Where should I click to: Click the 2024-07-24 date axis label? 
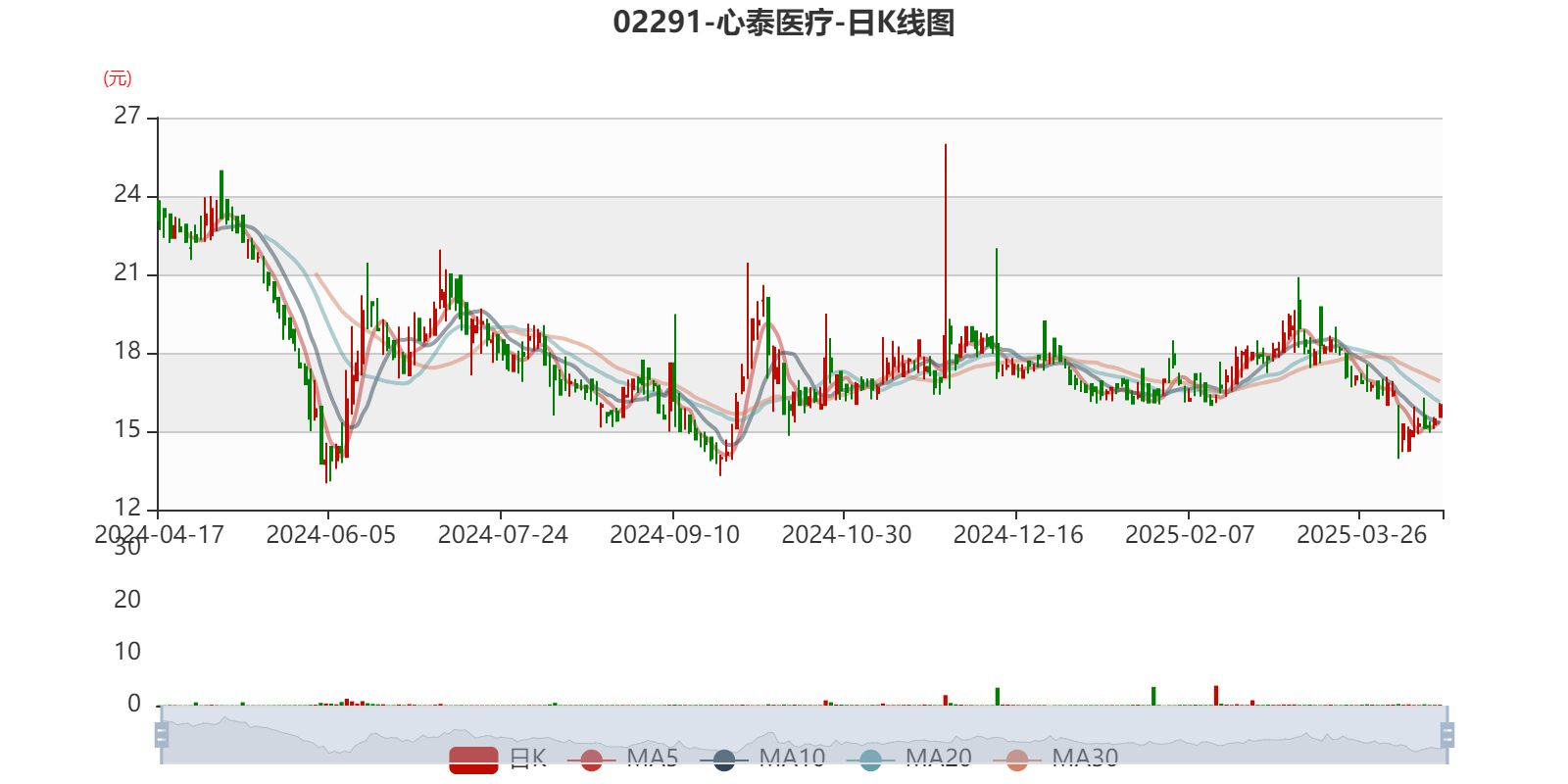503,535
